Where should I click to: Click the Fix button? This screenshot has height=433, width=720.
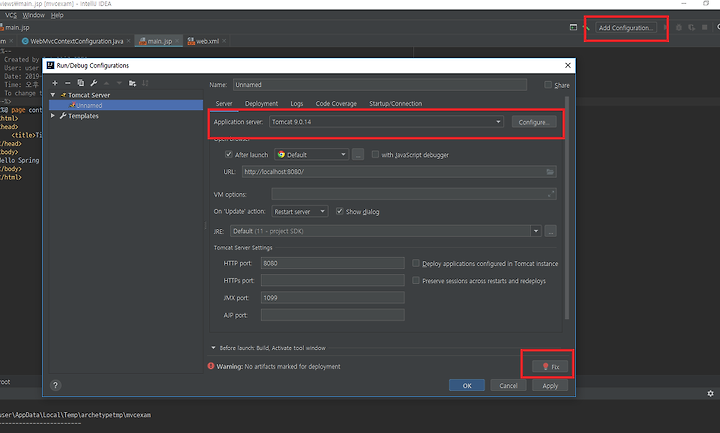550,366
